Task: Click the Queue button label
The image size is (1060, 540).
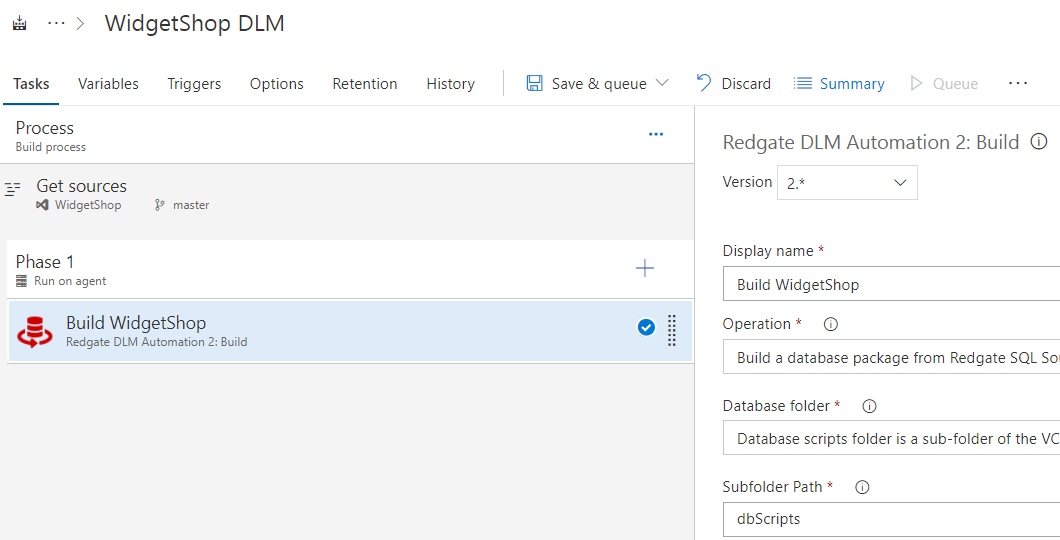Action: pos(955,84)
